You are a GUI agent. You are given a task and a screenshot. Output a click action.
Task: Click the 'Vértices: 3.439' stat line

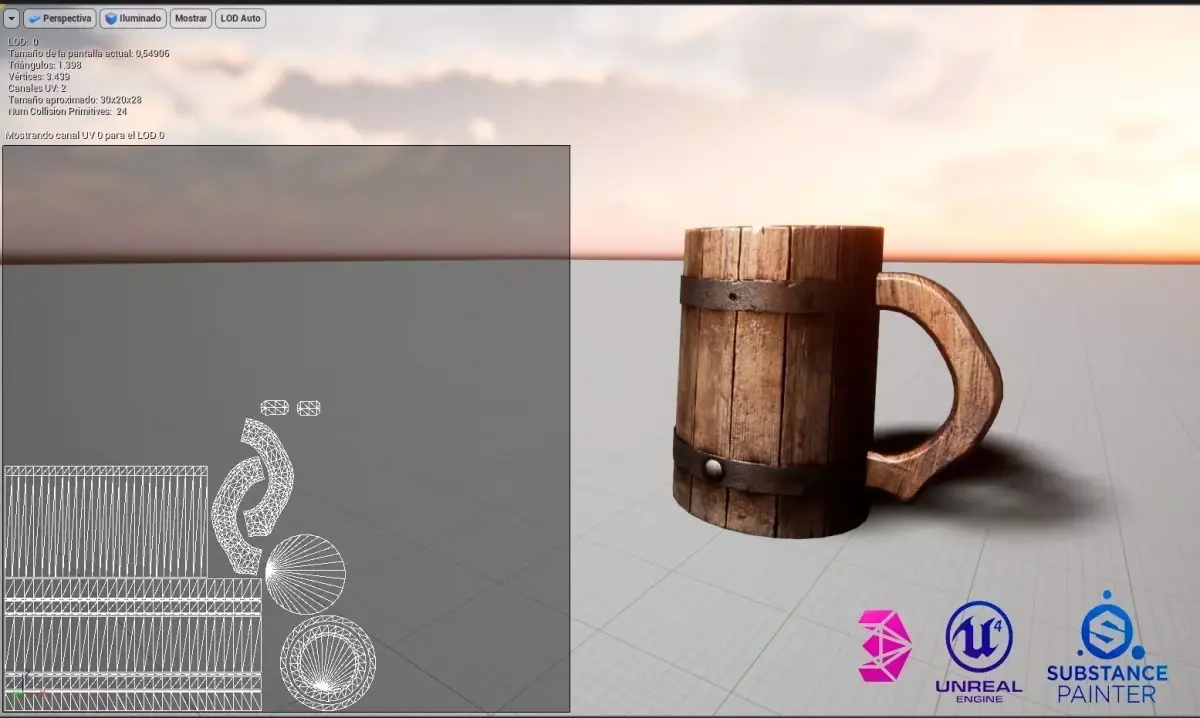tap(39, 77)
